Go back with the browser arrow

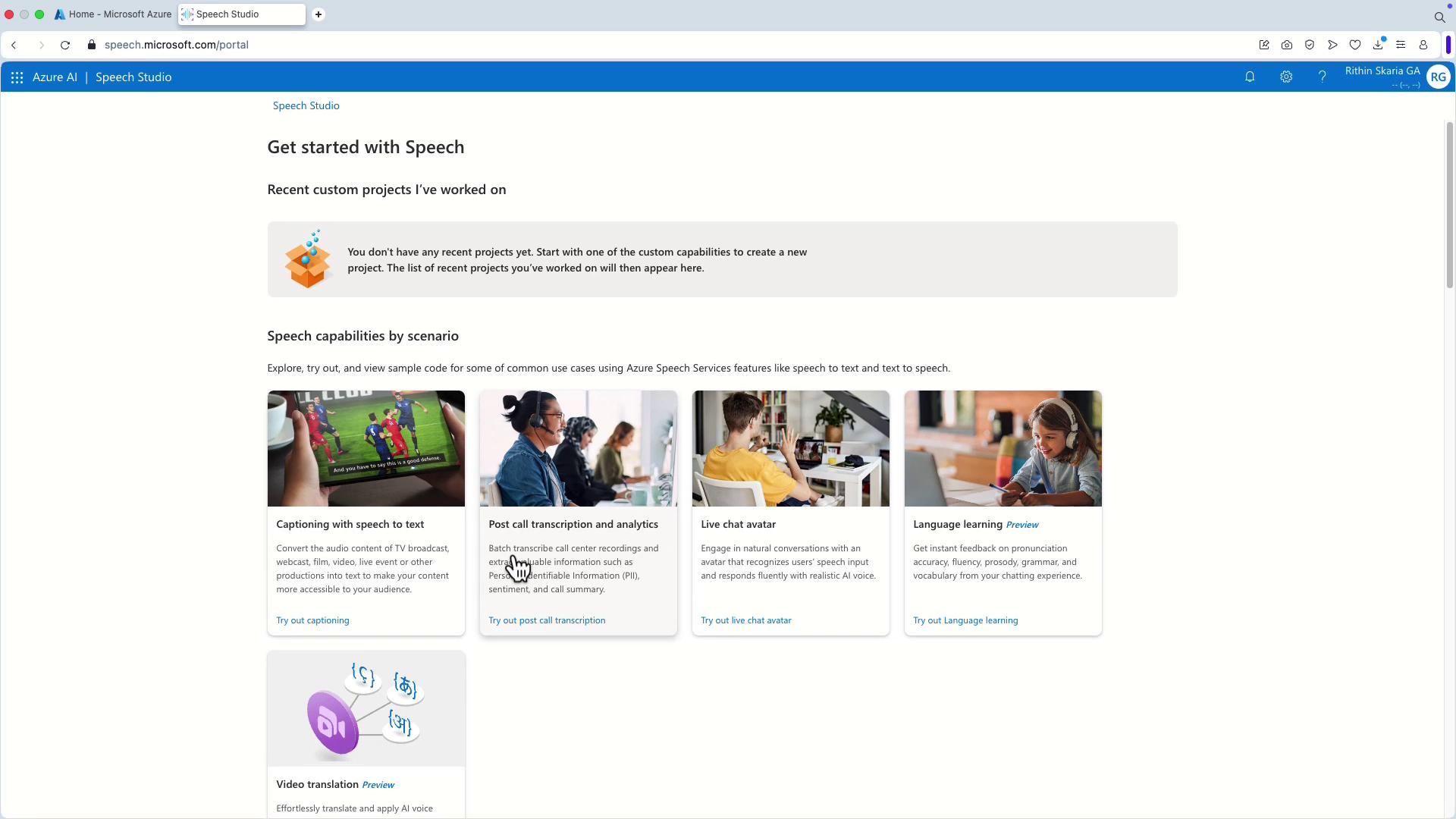(14, 45)
